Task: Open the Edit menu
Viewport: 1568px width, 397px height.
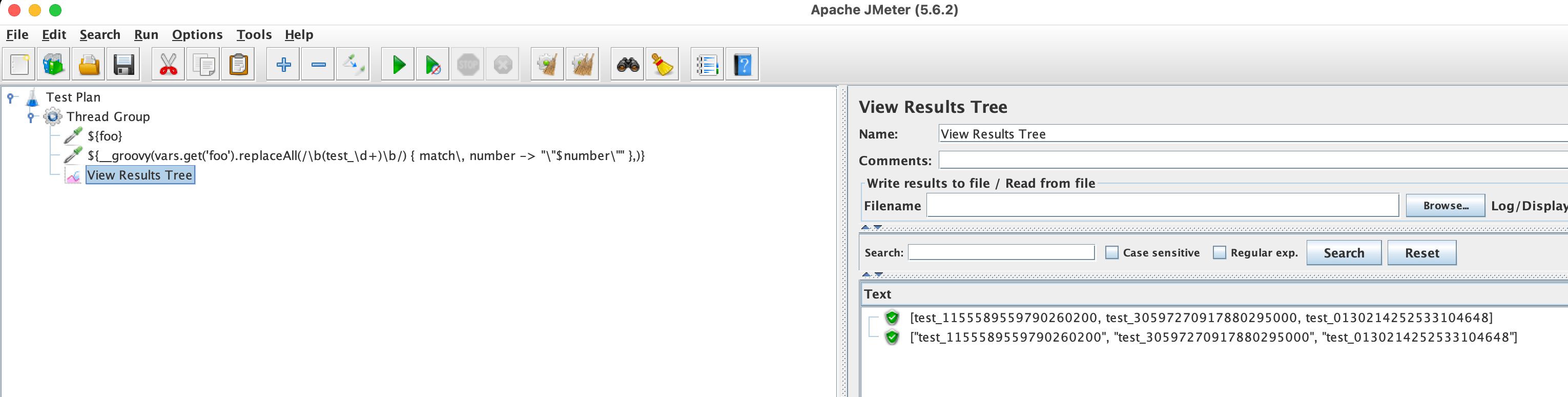Action: [x=54, y=35]
